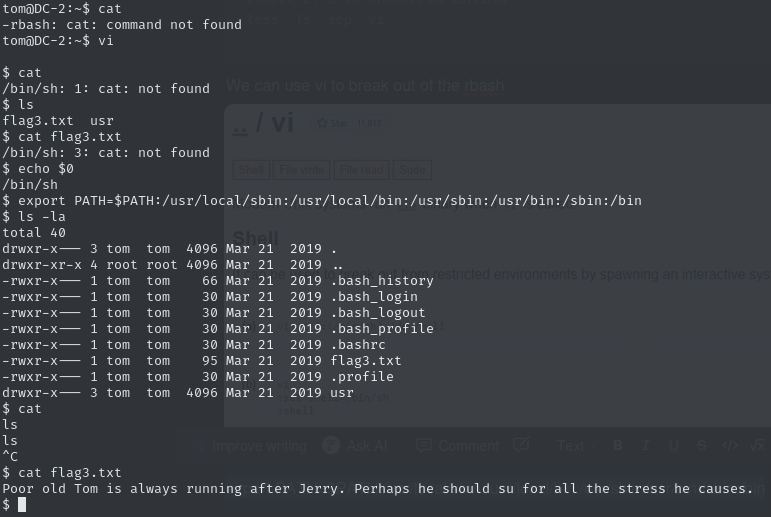Screen dimensions: 771x517
Task: Click the 'export PATH=$PATH' command line
Action: click(x=322, y=201)
